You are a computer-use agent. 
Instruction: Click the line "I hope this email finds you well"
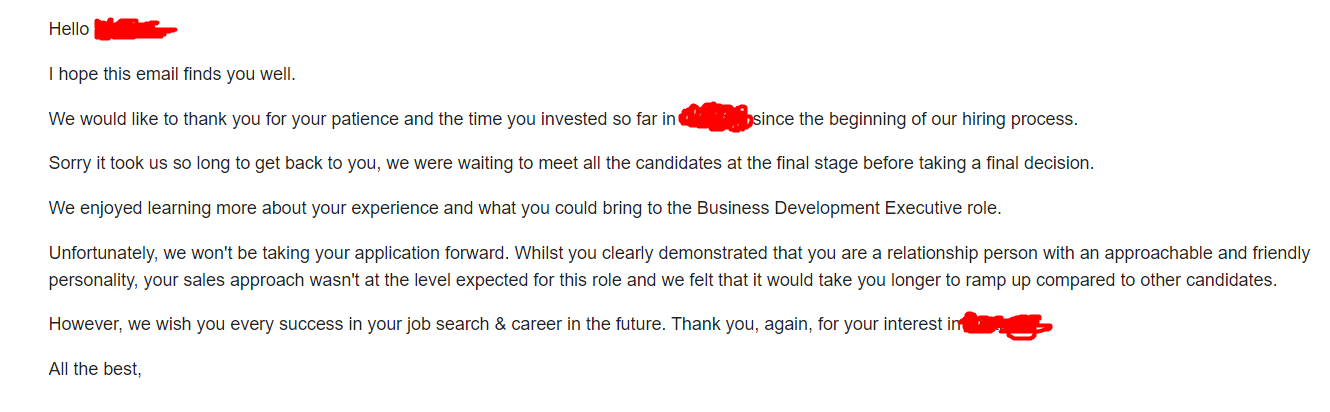[172, 74]
